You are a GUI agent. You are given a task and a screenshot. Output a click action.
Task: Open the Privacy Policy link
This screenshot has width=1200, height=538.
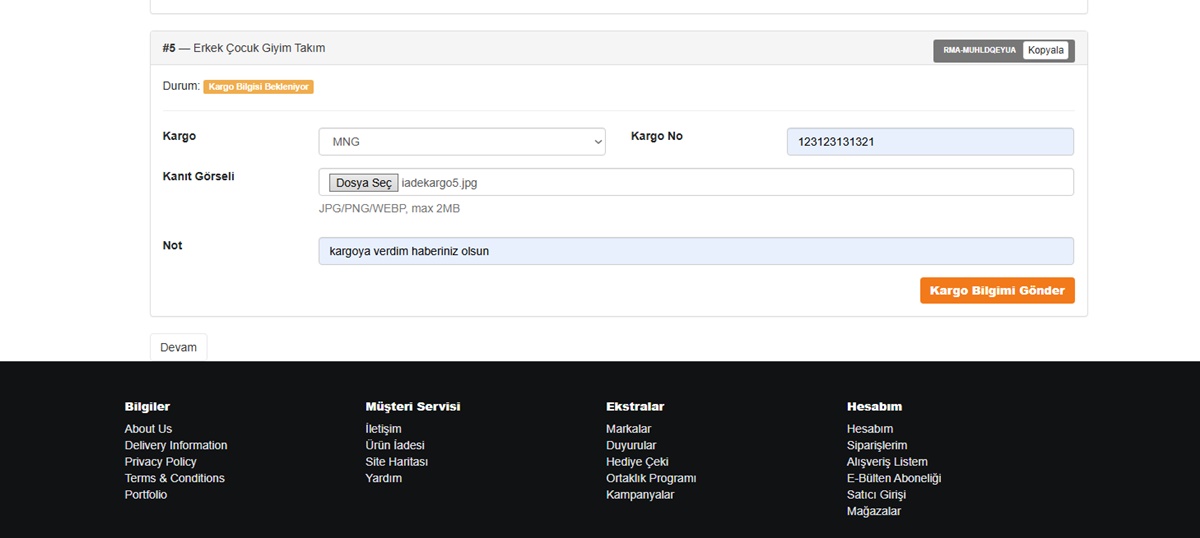(x=160, y=462)
